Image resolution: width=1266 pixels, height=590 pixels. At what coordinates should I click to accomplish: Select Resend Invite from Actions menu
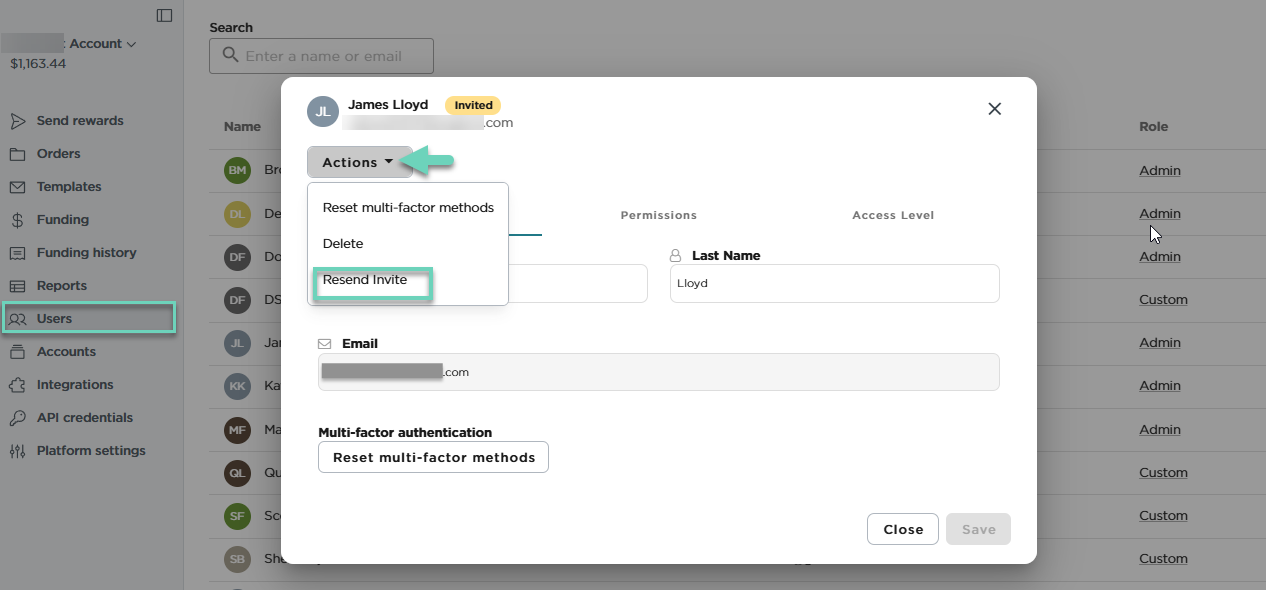tap(365, 280)
